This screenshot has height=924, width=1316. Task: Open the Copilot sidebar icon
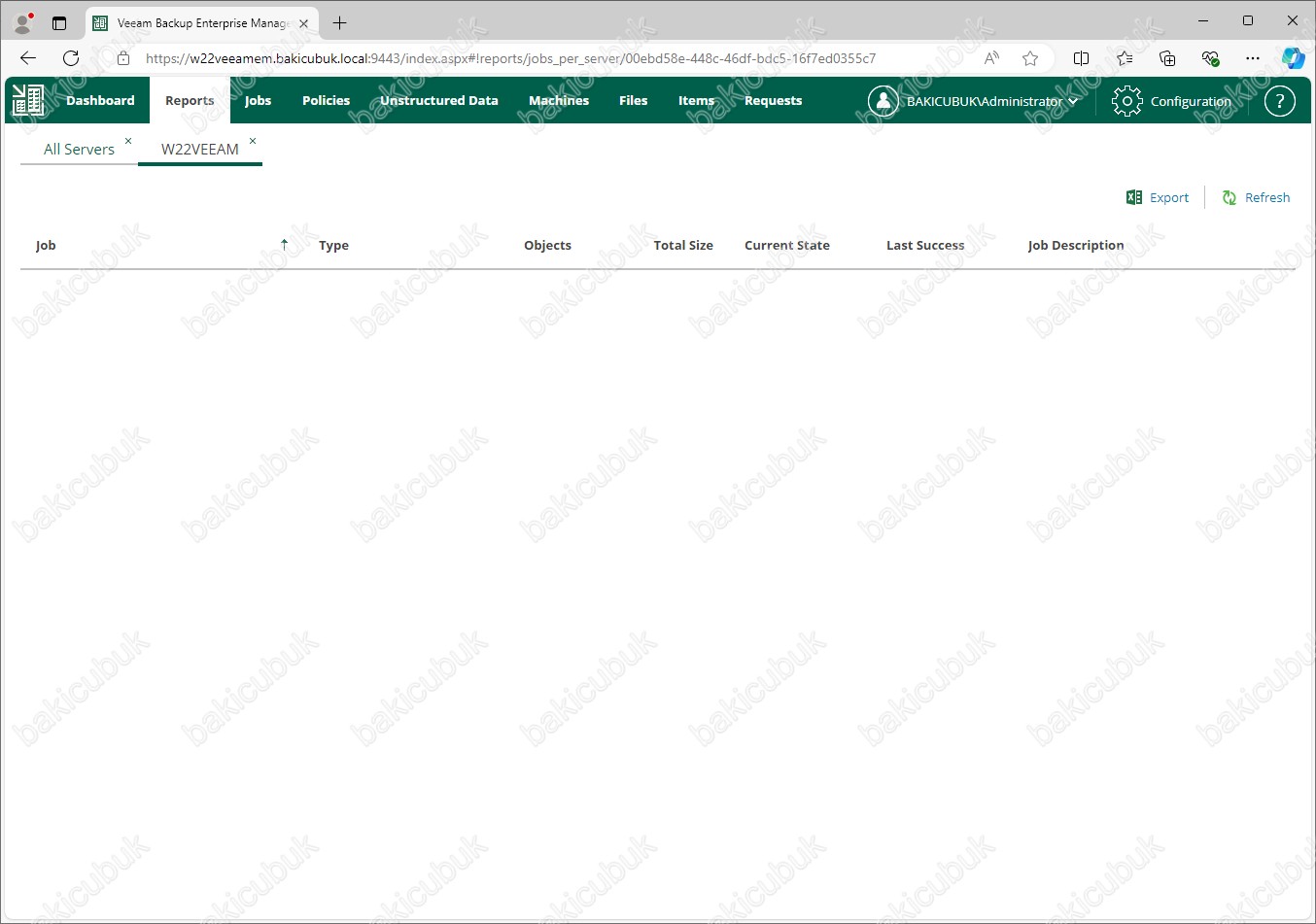point(1293,58)
